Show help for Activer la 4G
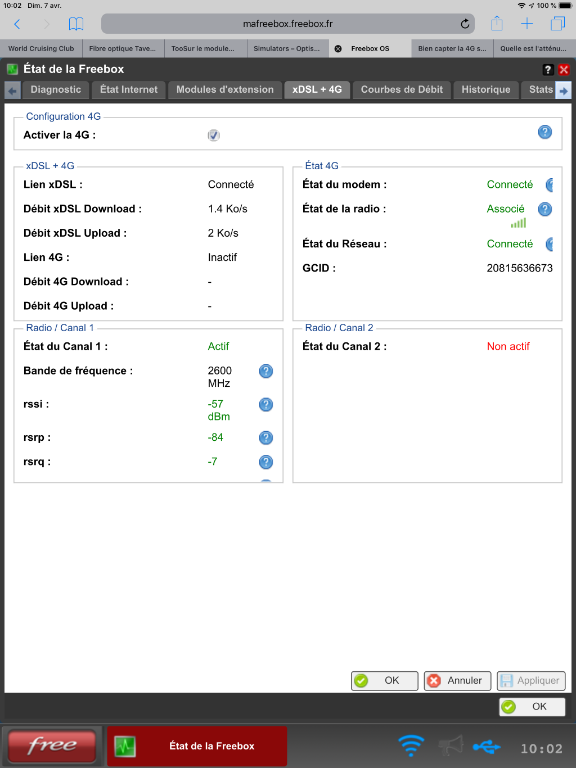 [x=545, y=132]
